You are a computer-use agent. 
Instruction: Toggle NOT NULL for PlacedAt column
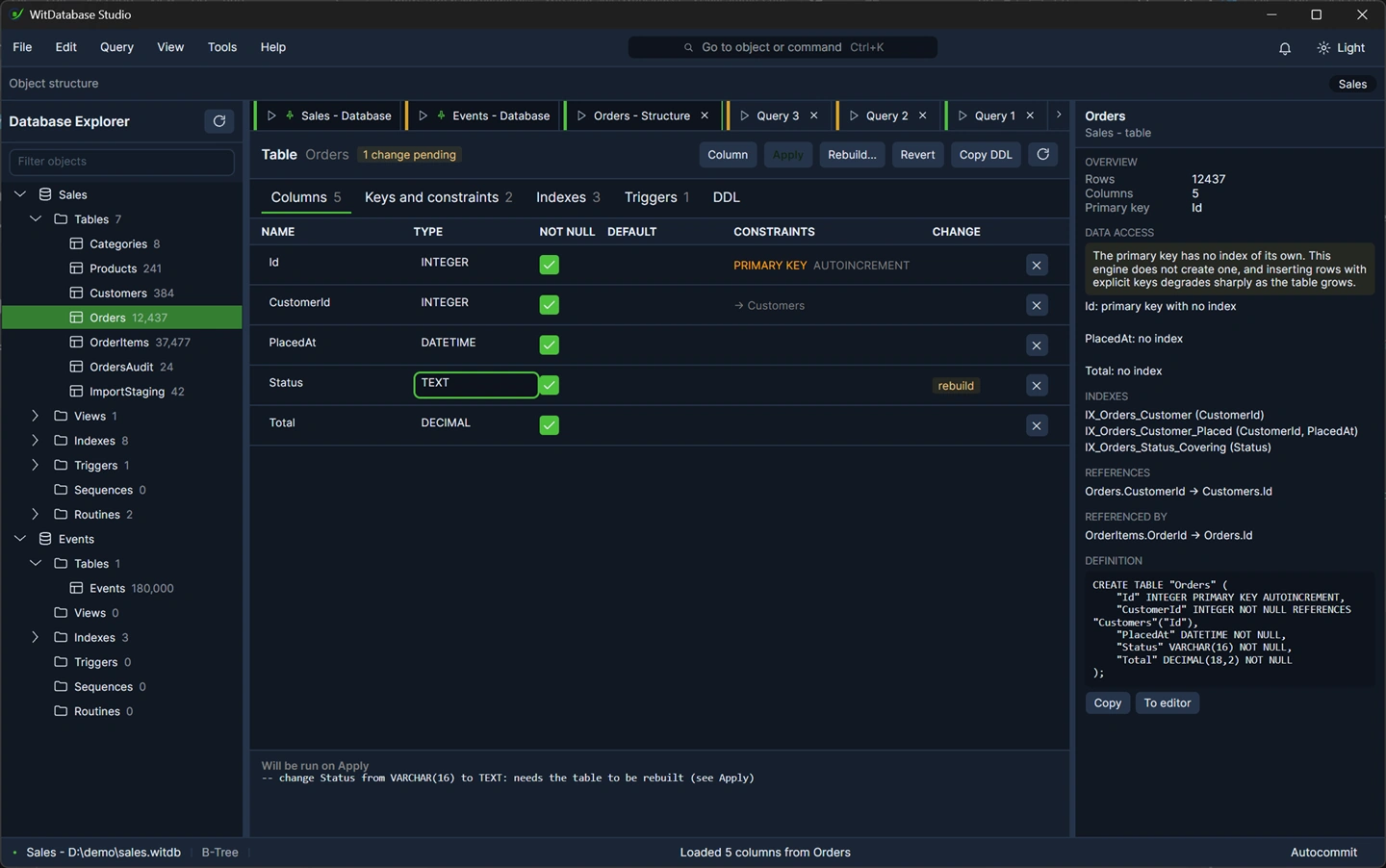549,345
